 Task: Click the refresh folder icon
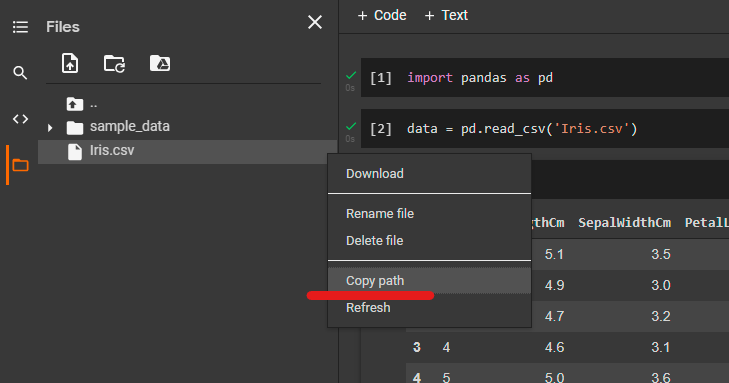114,63
